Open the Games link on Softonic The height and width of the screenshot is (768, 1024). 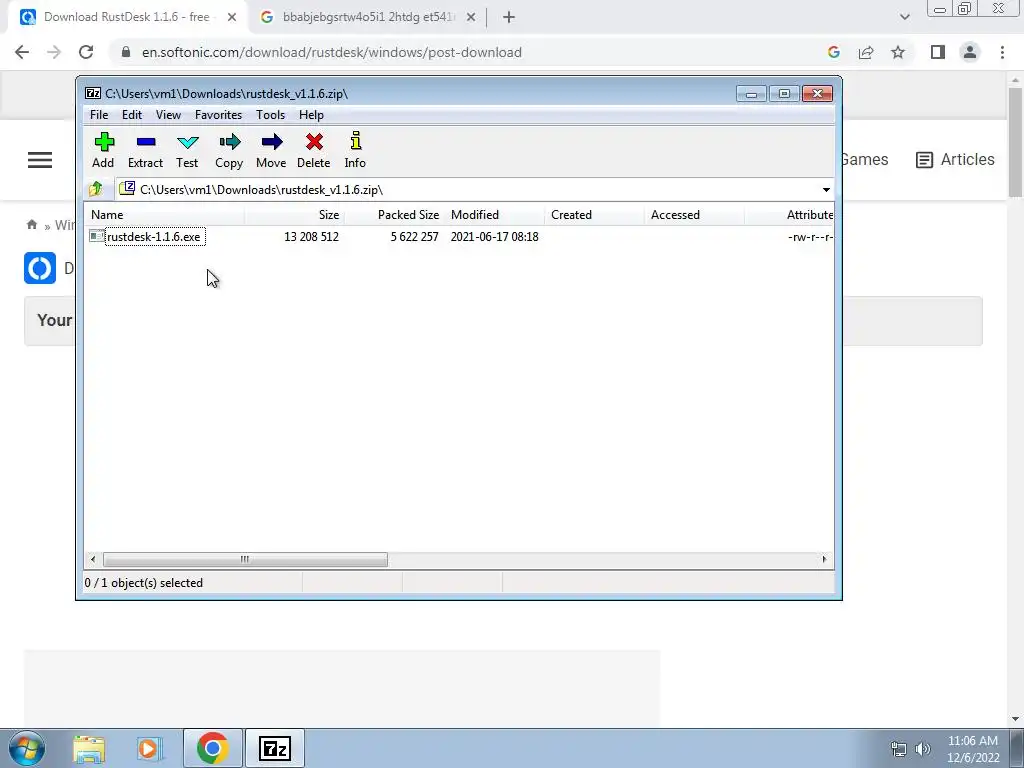(865, 160)
